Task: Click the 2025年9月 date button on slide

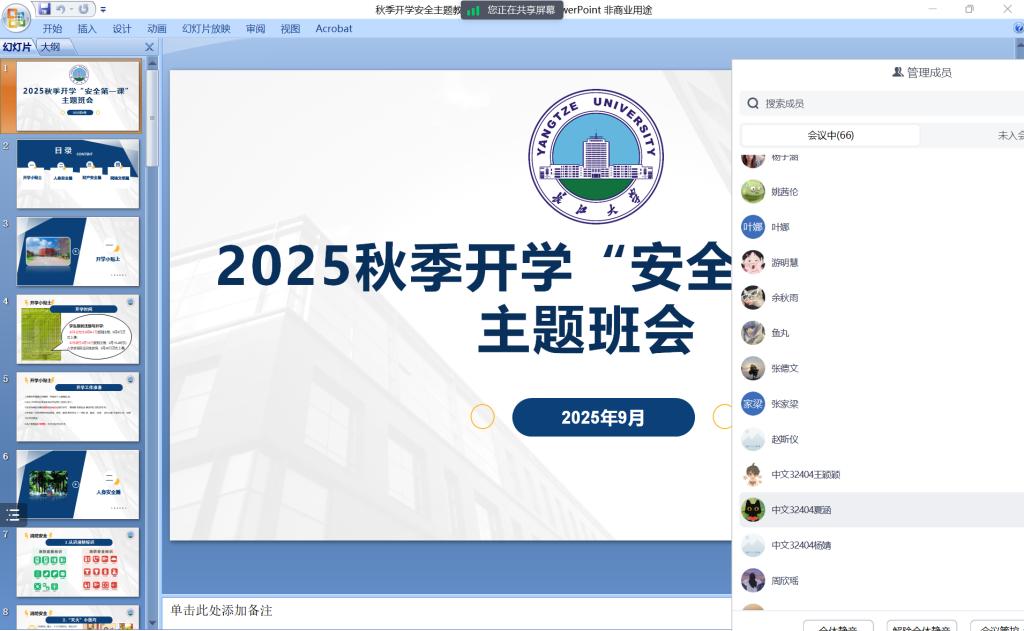Action: [603, 417]
